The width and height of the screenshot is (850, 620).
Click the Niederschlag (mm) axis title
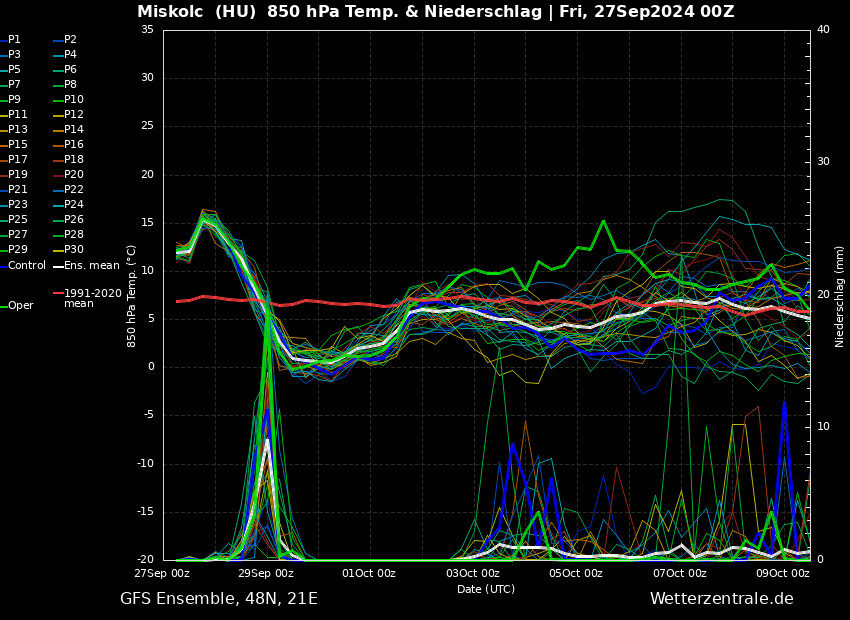point(840,296)
